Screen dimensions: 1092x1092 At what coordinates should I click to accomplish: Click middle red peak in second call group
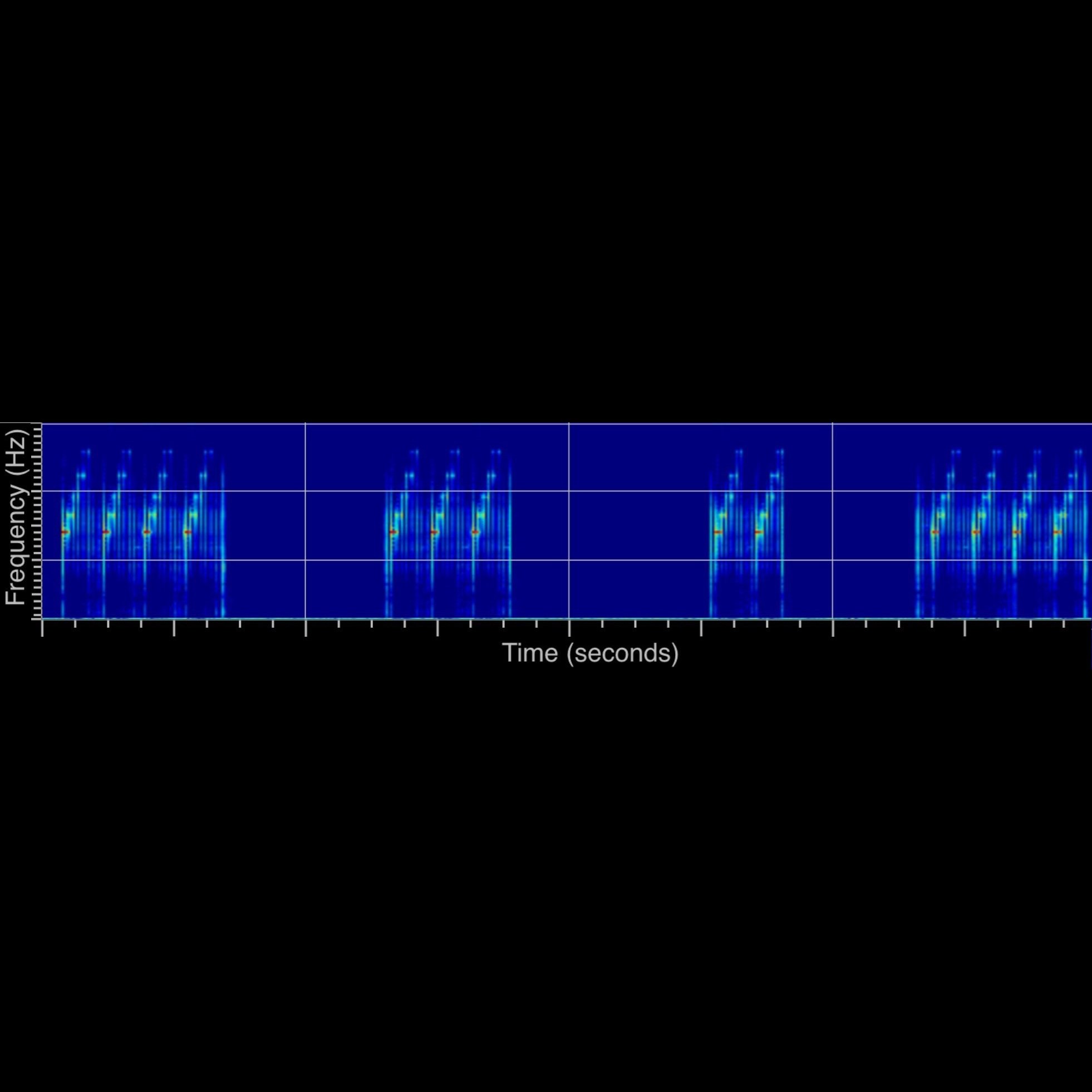(434, 532)
